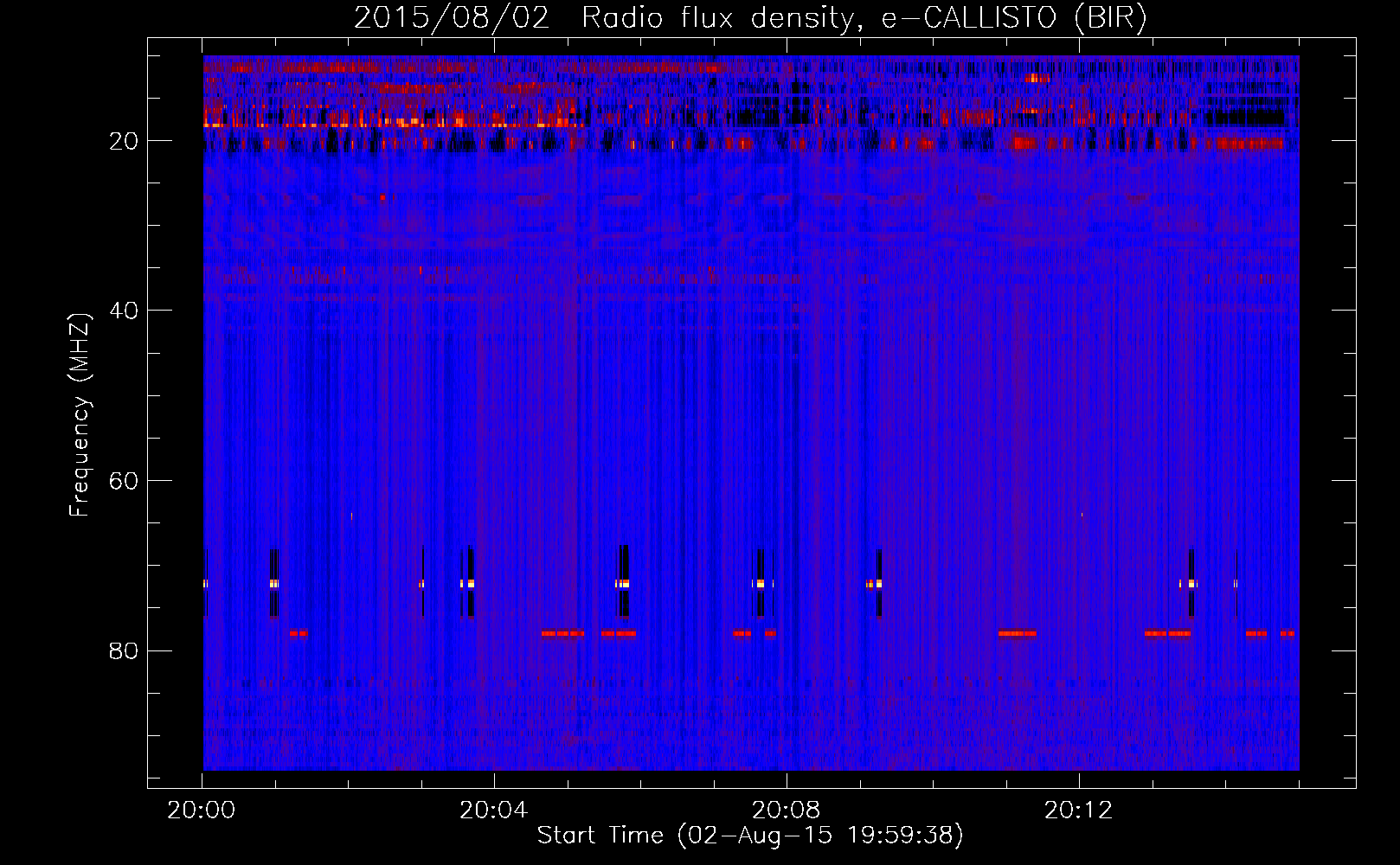
Task: Click the '20' frequency tick label
Action: coord(124,141)
